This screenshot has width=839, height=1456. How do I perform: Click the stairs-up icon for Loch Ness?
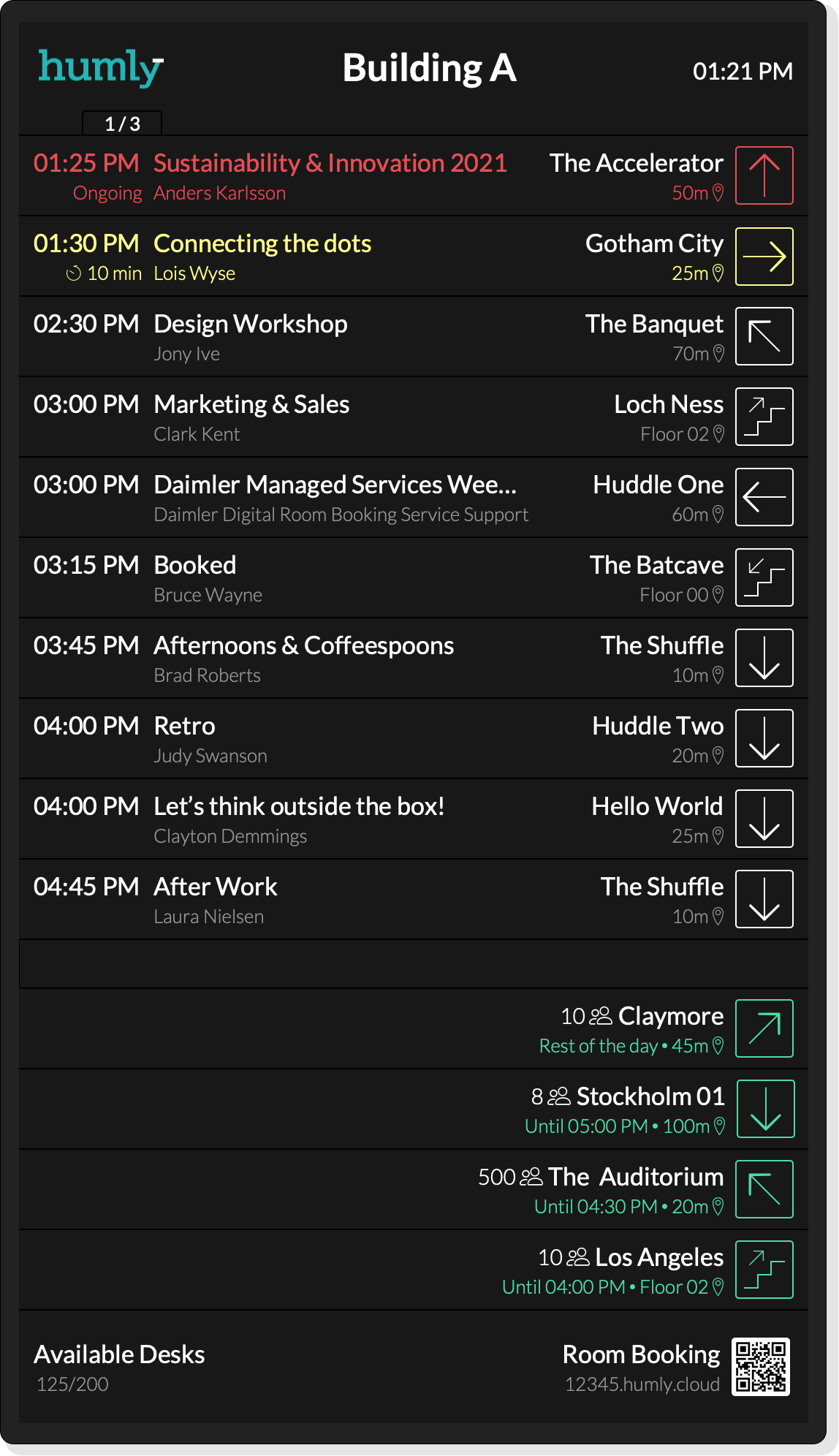764,417
